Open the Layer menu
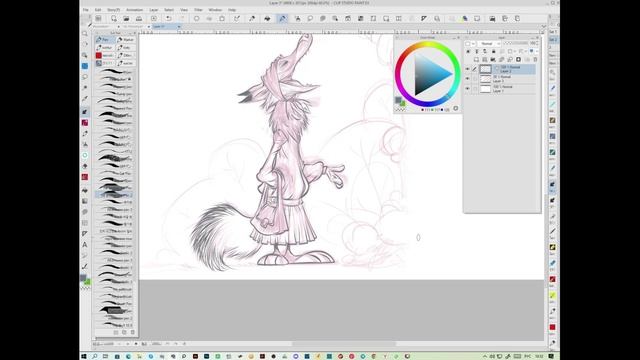 (153, 9)
